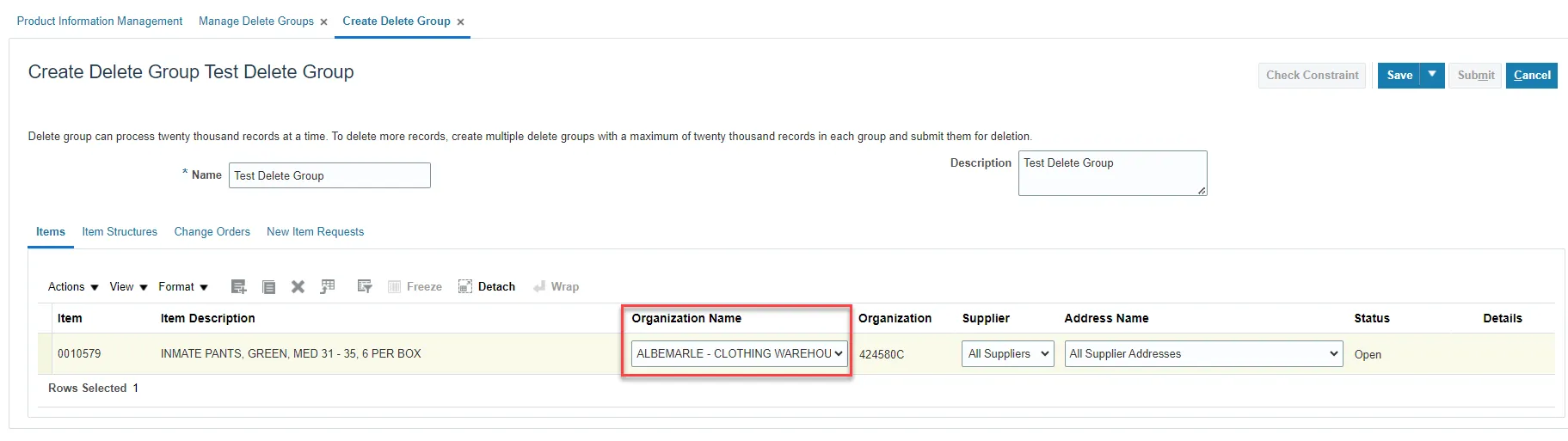Open the Format menu
Image resolution: width=1568 pixels, height=441 pixels.
coord(182,286)
